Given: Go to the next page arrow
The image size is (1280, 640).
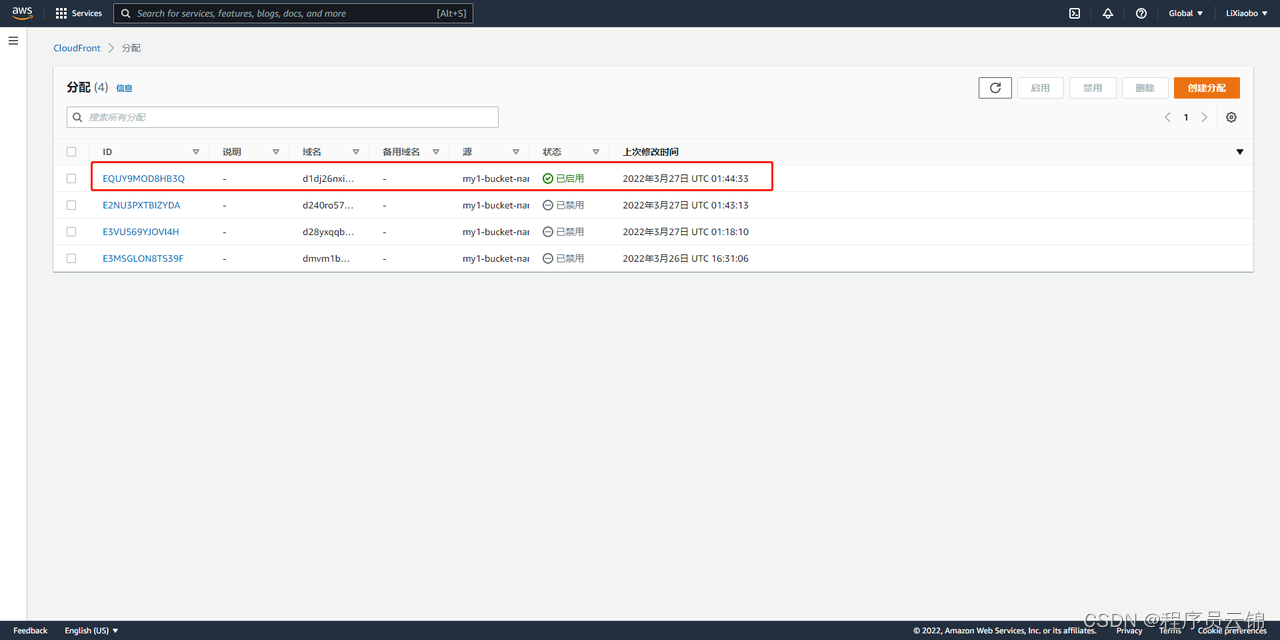Looking at the screenshot, I should pos(1204,117).
